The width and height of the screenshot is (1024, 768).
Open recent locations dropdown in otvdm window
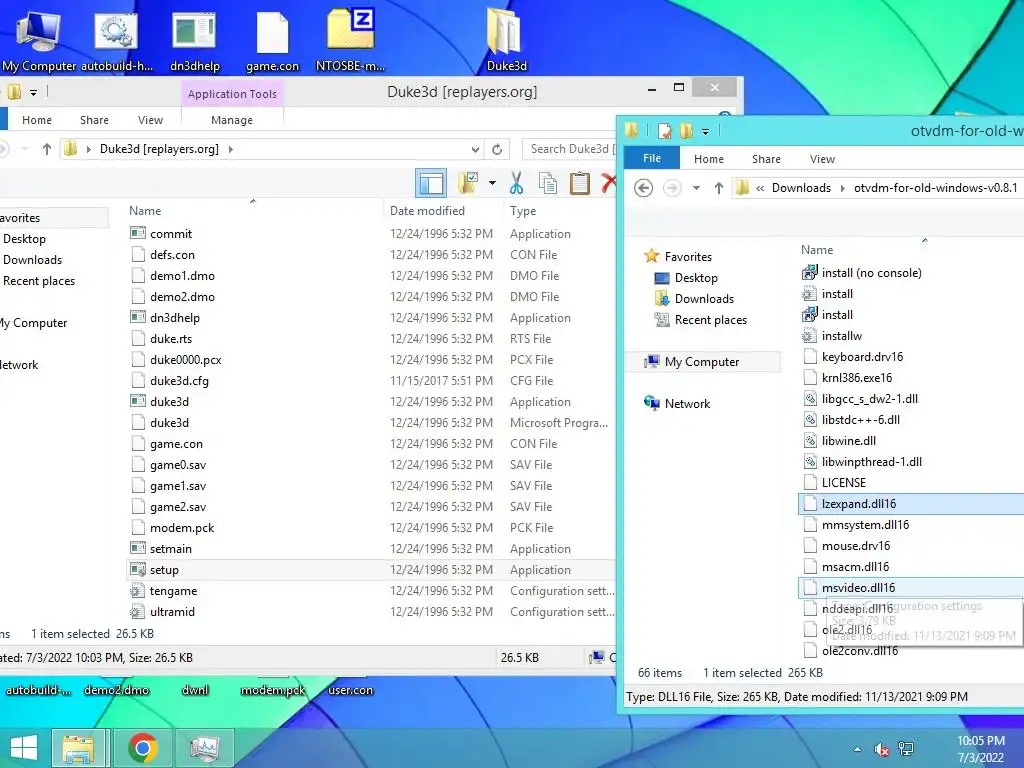coord(696,188)
